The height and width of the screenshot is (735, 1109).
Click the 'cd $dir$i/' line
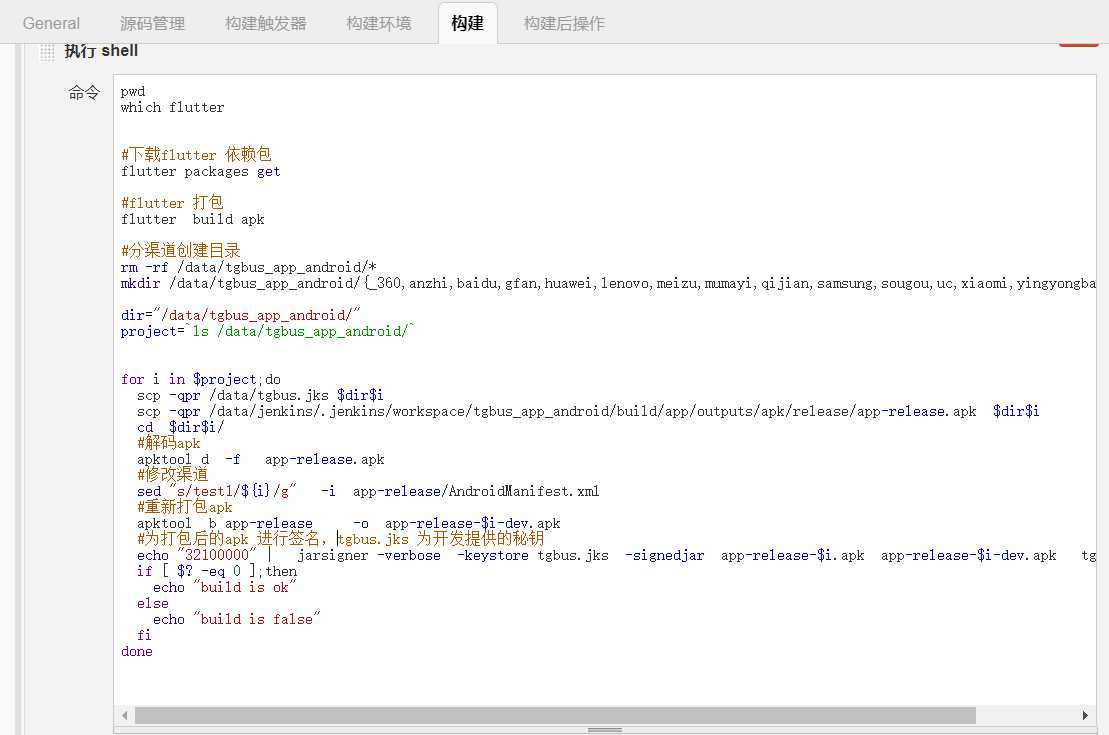(180, 427)
